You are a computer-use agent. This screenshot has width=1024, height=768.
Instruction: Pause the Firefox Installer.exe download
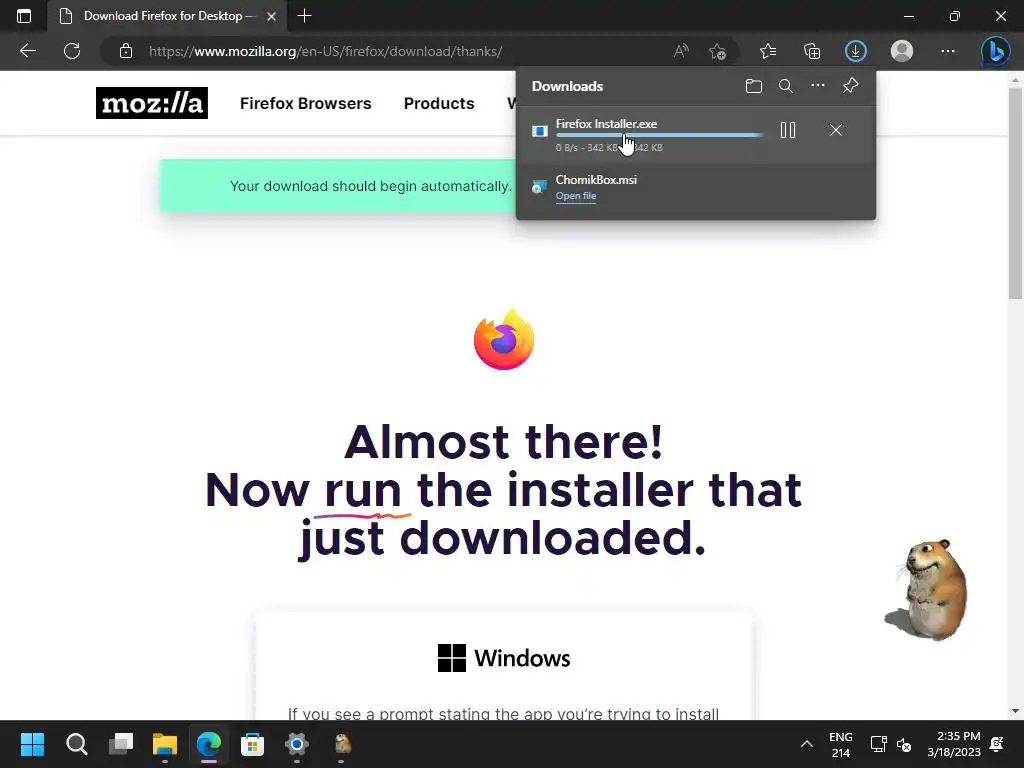click(788, 131)
